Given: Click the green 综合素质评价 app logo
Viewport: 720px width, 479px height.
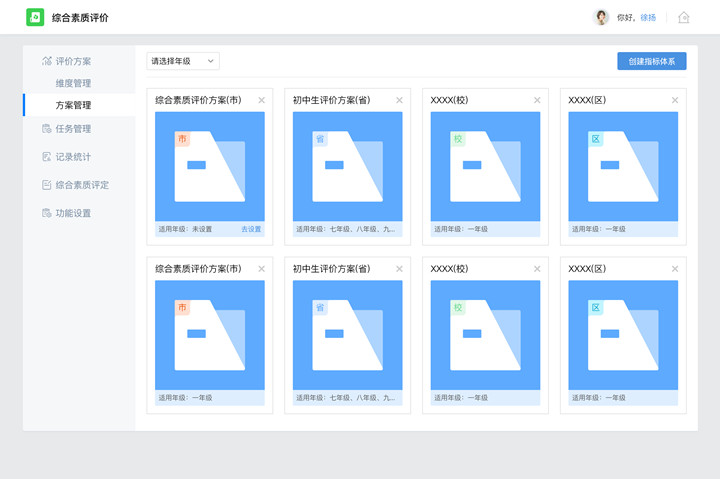Looking at the screenshot, I should click(x=35, y=17).
